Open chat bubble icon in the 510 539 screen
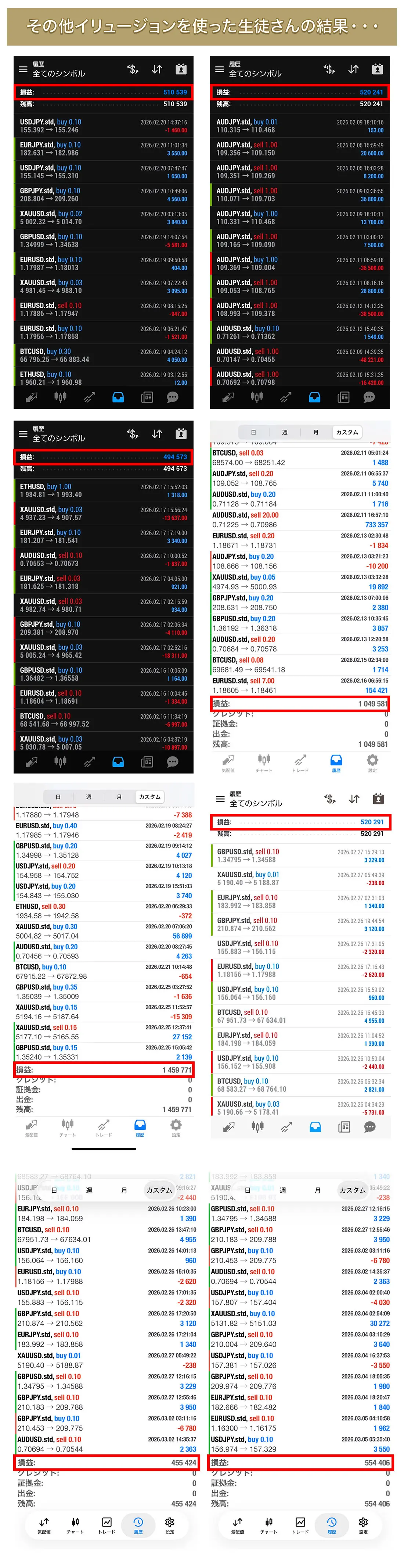Image resolution: width=404 pixels, height=1568 pixels. (x=173, y=397)
